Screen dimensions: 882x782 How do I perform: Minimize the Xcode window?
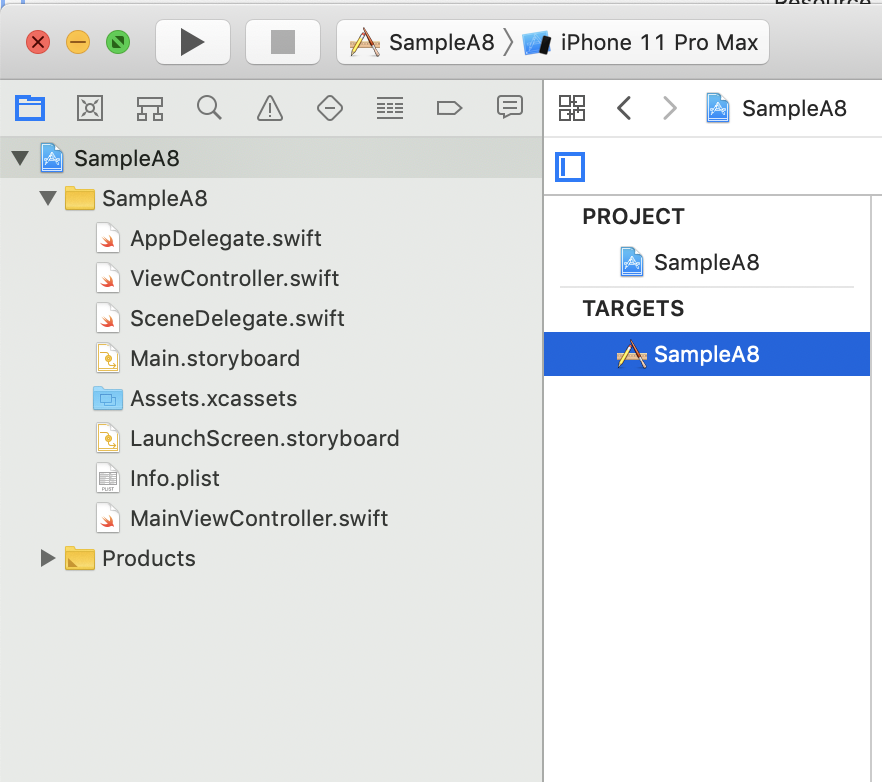78,42
